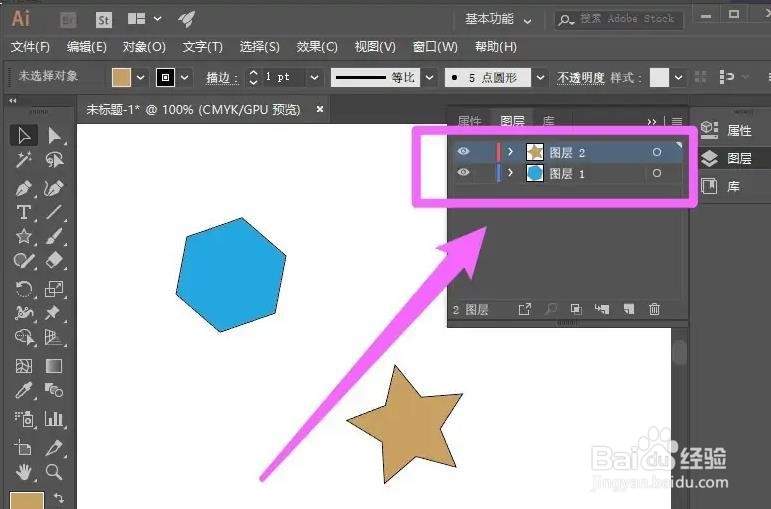Select the Eyedropper tool
Screen dimensions: 771x509
pyautogui.click(x=24, y=390)
